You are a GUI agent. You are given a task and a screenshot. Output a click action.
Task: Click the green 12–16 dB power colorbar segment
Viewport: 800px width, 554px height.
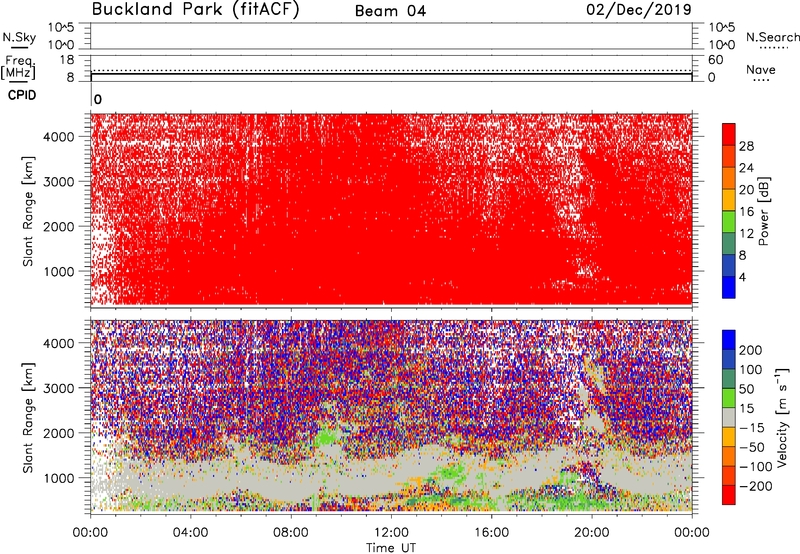coord(729,222)
